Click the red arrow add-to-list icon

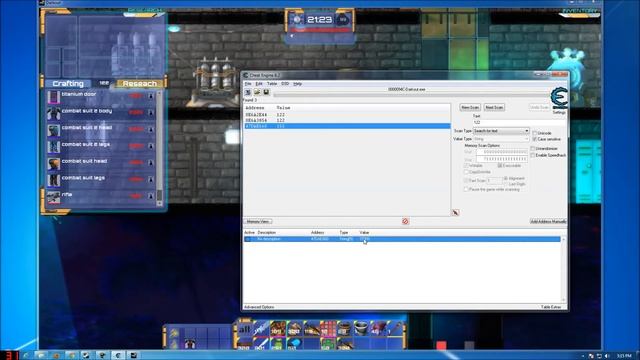(x=456, y=213)
